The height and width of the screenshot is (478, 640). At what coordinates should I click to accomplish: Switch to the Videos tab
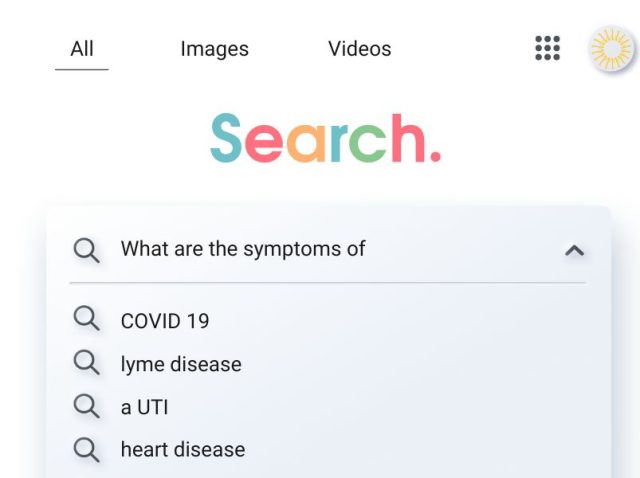coord(359,49)
